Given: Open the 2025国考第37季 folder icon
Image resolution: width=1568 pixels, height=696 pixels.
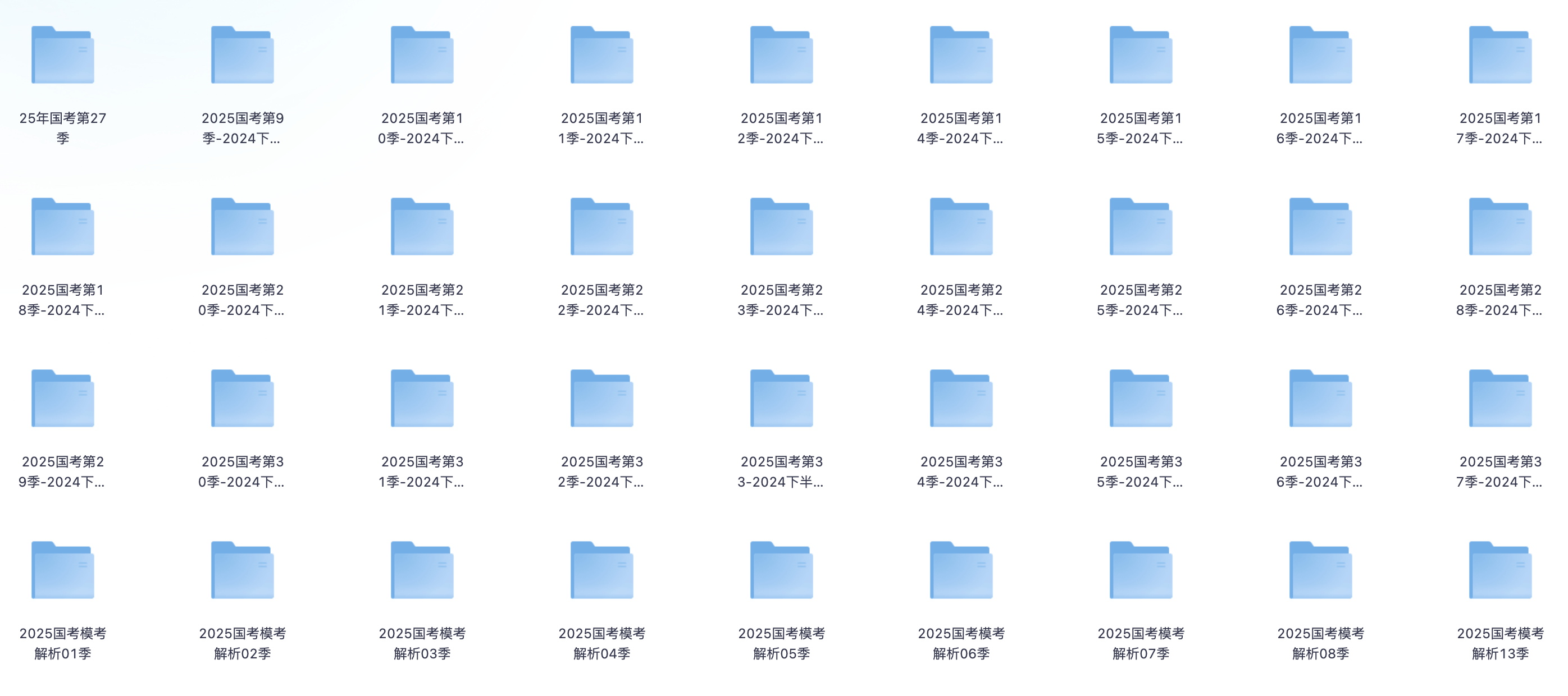Looking at the screenshot, I should 1501,399.
